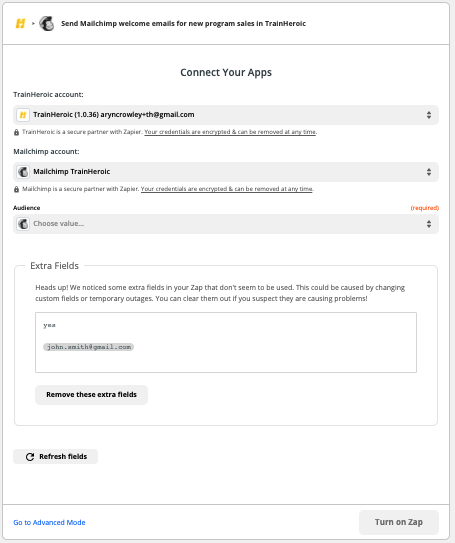The image size is (455, 543).
Task: Click the Audience dropdown up-down arrows
Action: click(429, 224)
